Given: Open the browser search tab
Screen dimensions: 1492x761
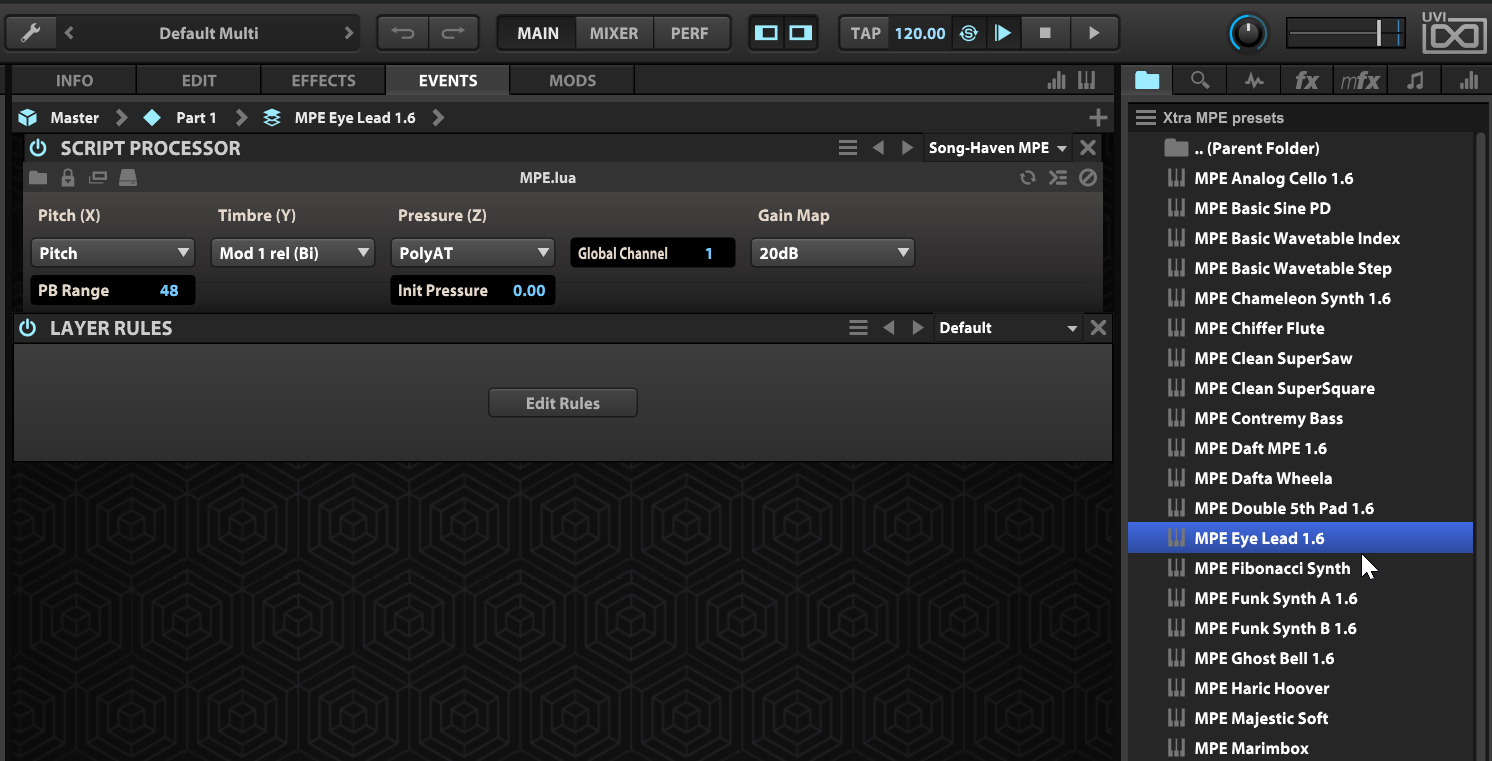Looking at the screenshot, I should tap(1200, 80).
